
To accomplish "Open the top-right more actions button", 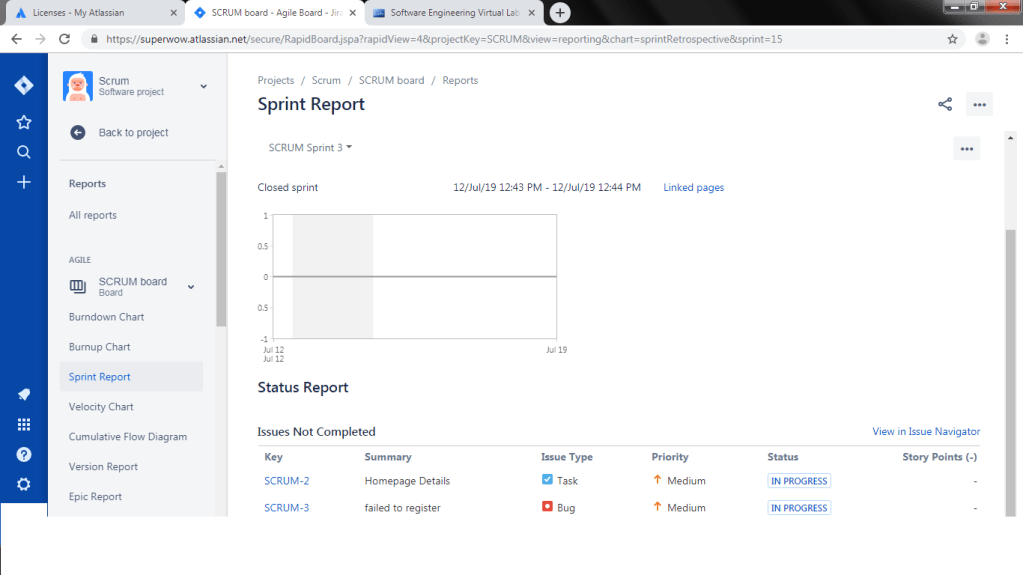I will pyautogui.click(x=979, y=104).
